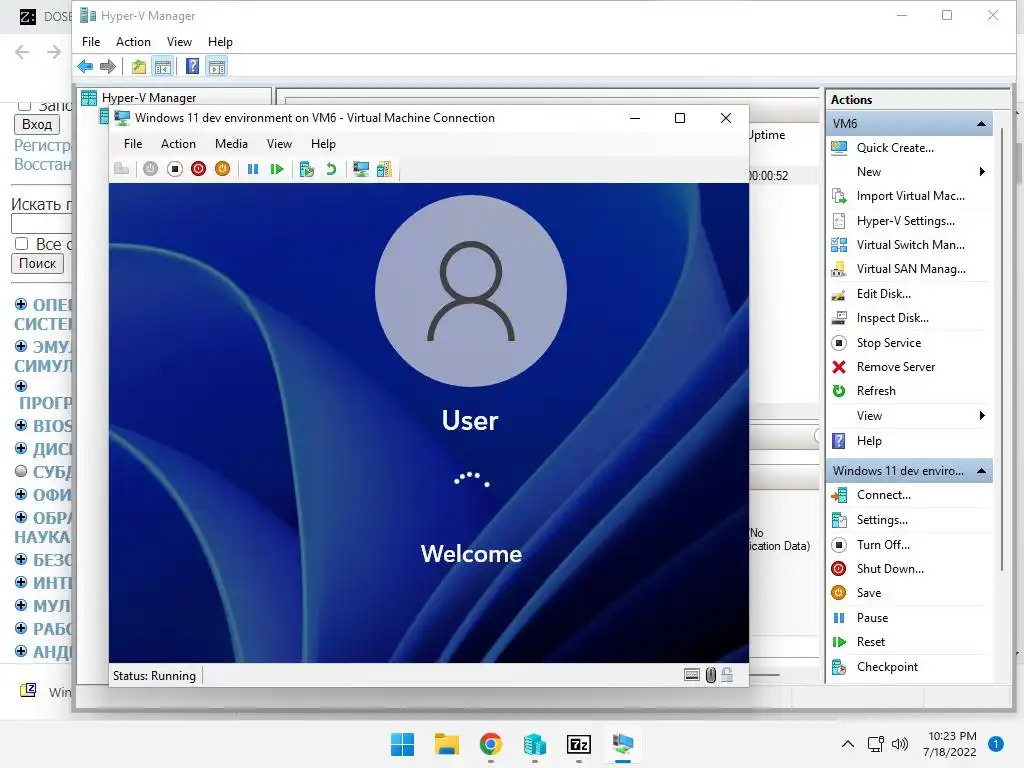Select the grey СУБД radio bullet in browser

[21, 471]
